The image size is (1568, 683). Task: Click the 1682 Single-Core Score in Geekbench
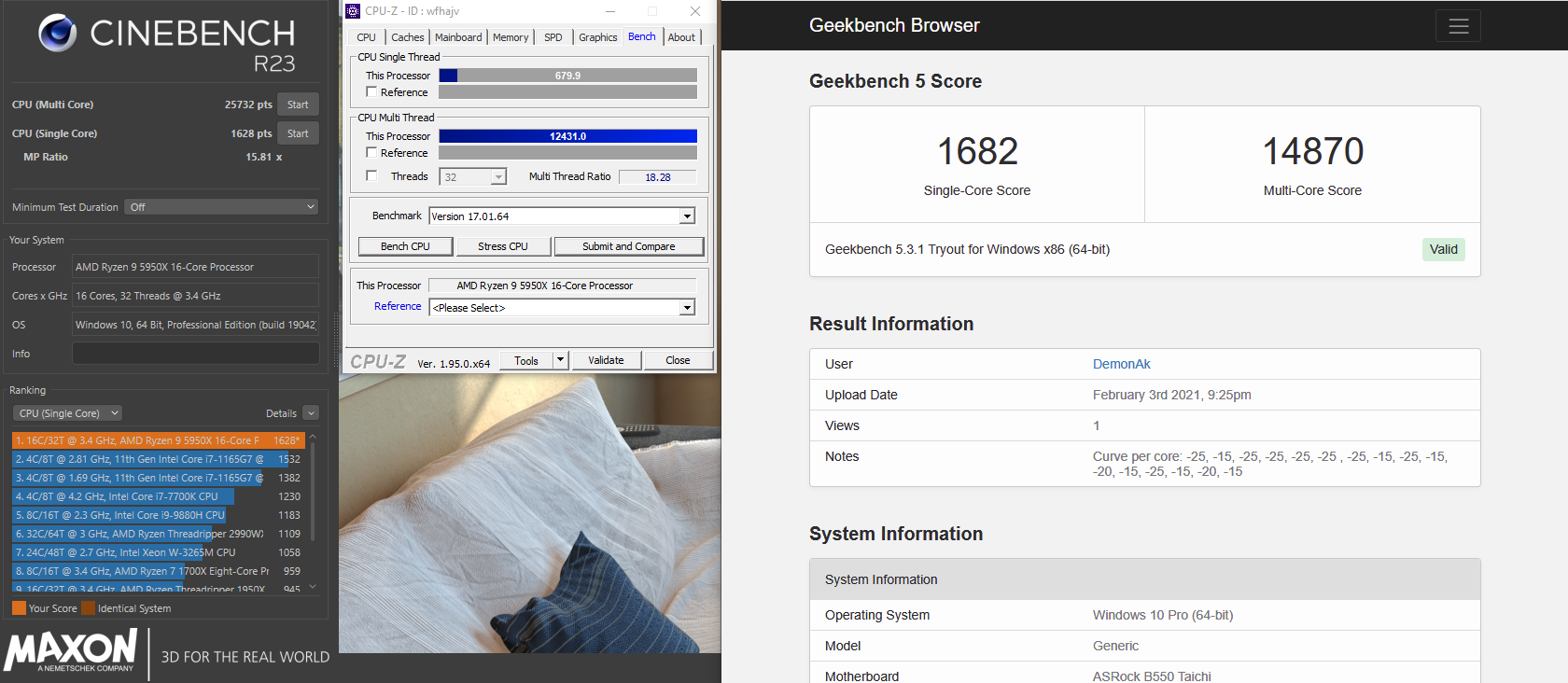click(x=977, y=151)
